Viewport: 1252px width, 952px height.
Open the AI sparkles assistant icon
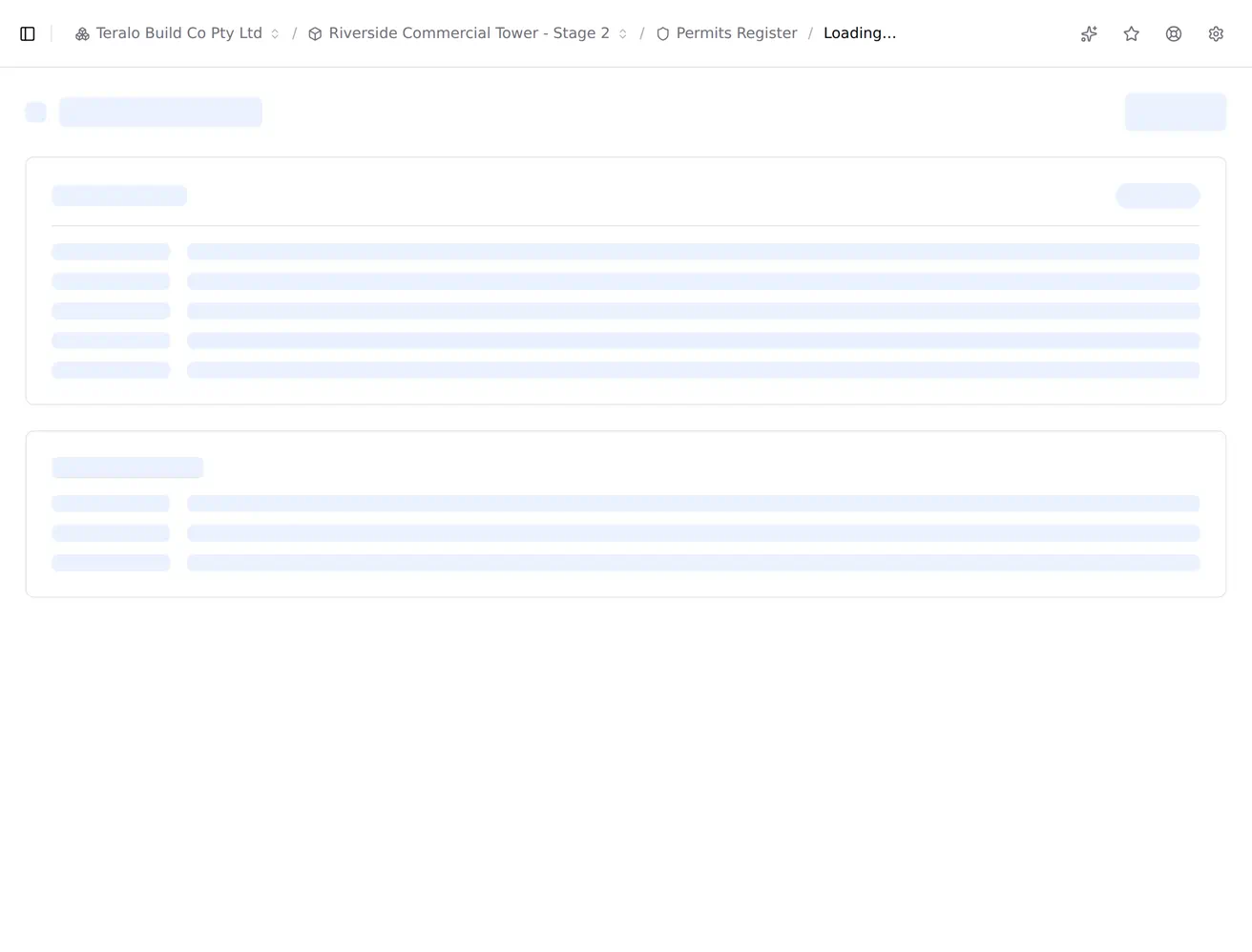1089,33
